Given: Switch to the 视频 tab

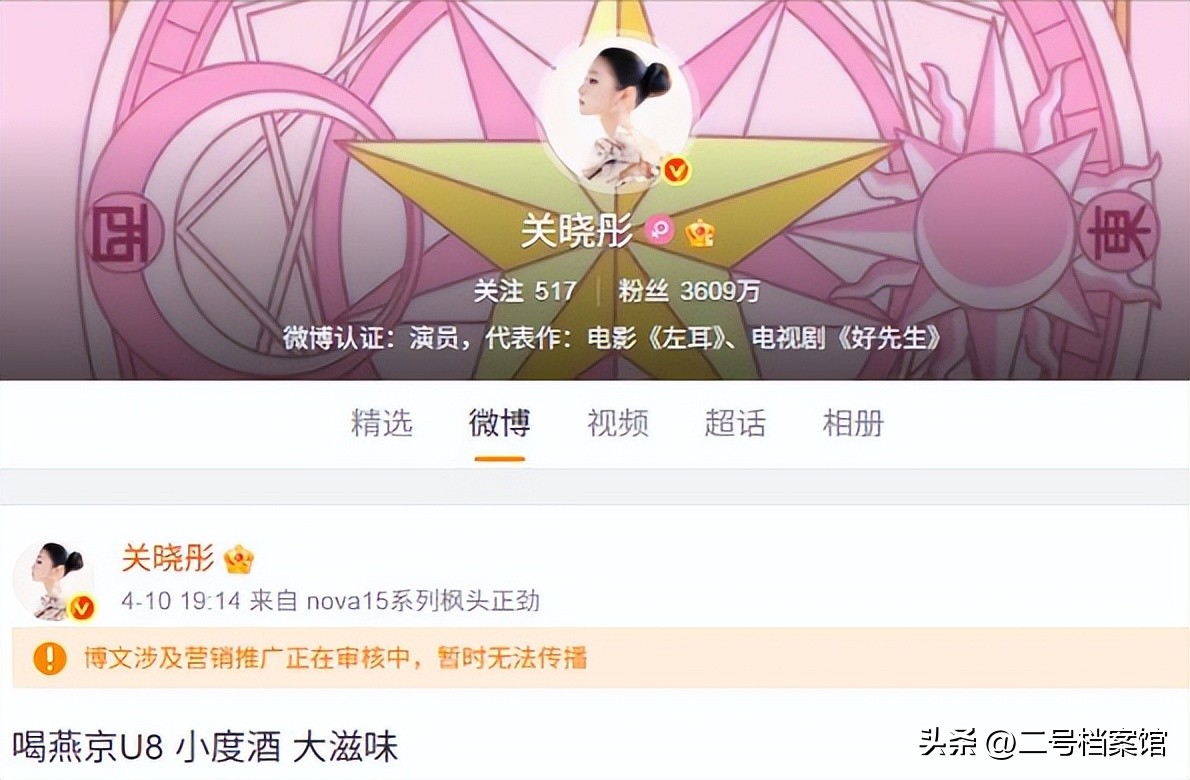Looking at the screenshot, I should (x=618, y=423).
